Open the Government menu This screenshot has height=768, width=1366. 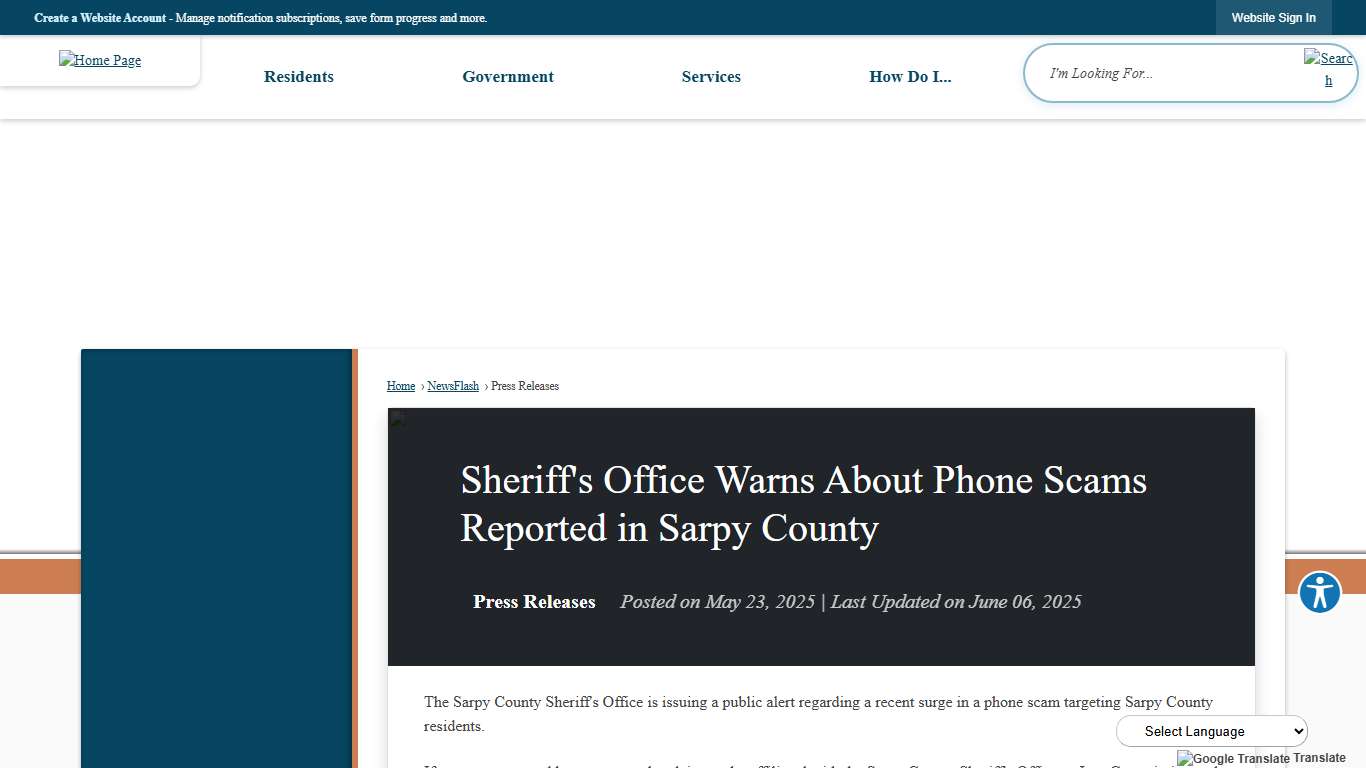(x=508, y=76)
